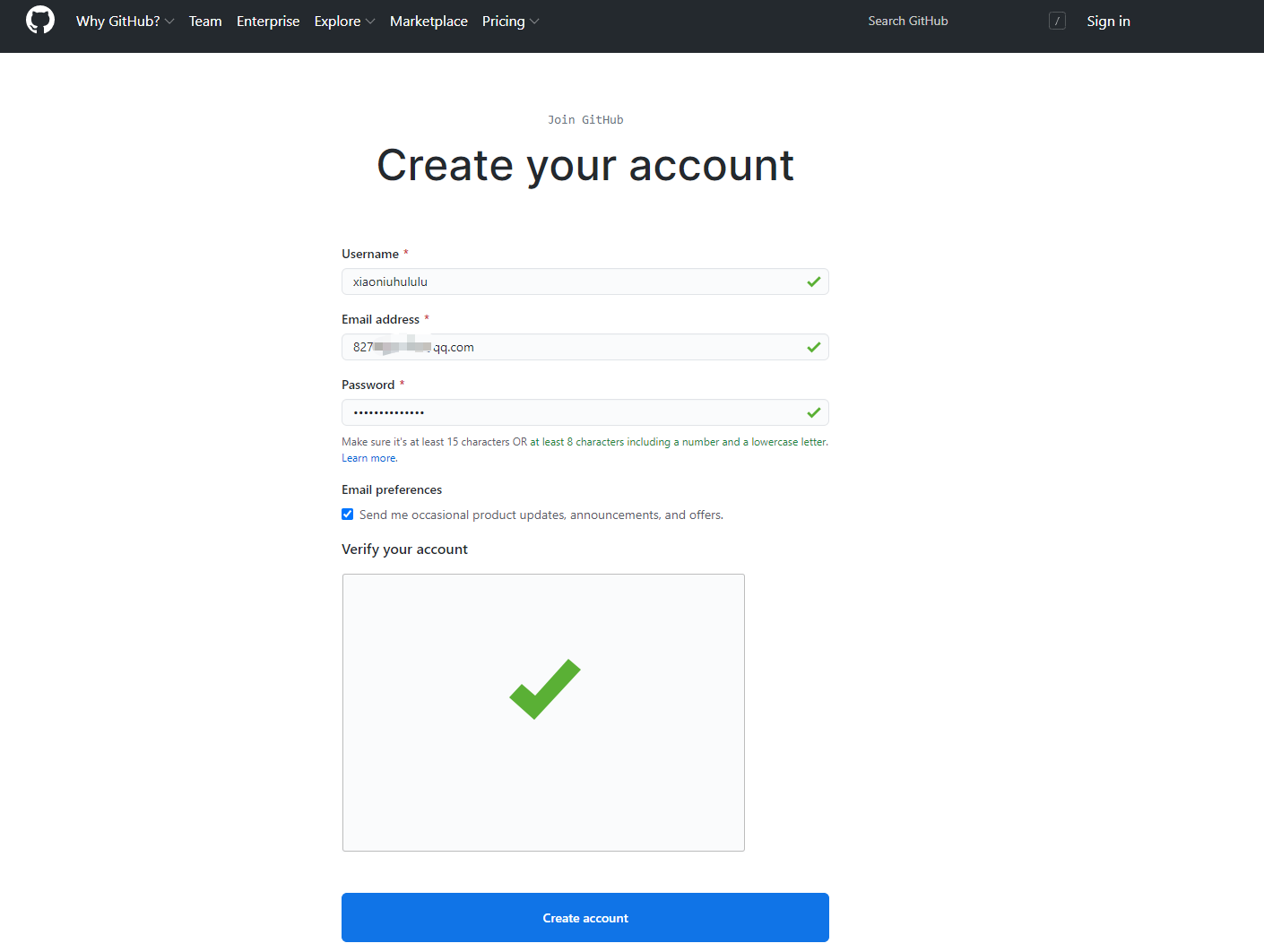Click the 'Email address' field label
The height and width of the screenshot is (952, 1264).
pyautogui.click(x=380, y=319)
